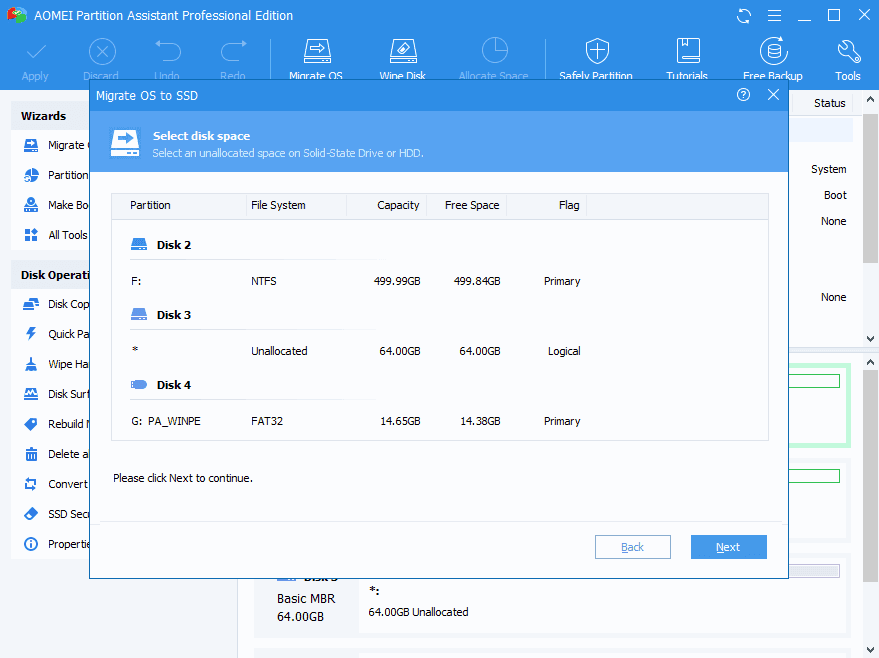Image resolution: width=879 pixels, height=658 pixels.
Task: Open the Tutorials toolbar icon
Action: [687, 51]
